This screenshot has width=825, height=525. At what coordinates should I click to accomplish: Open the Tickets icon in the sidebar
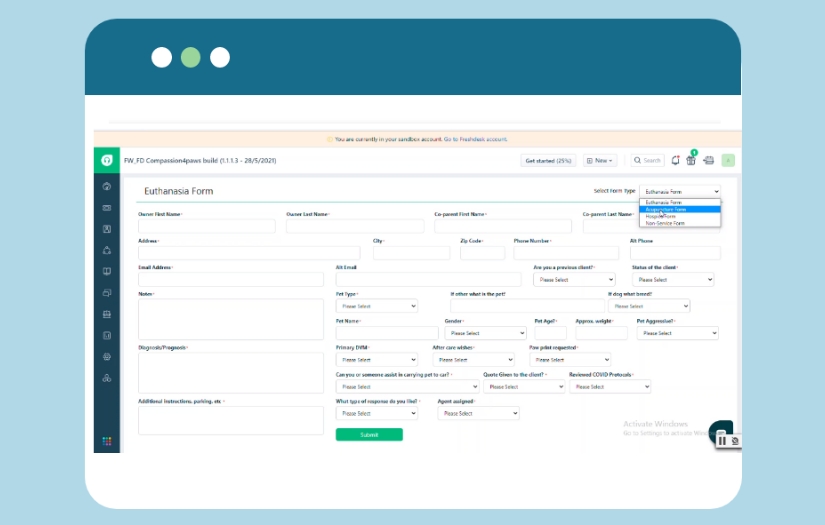click(x=107, y=207)
